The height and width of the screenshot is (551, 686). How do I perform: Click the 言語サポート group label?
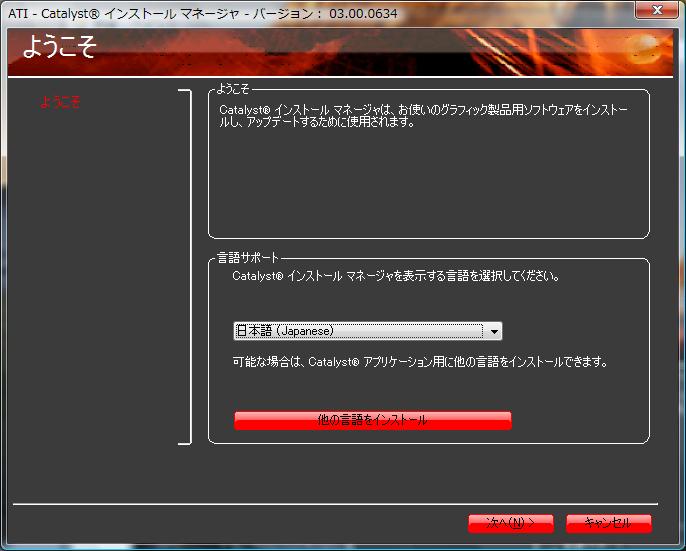248,258
